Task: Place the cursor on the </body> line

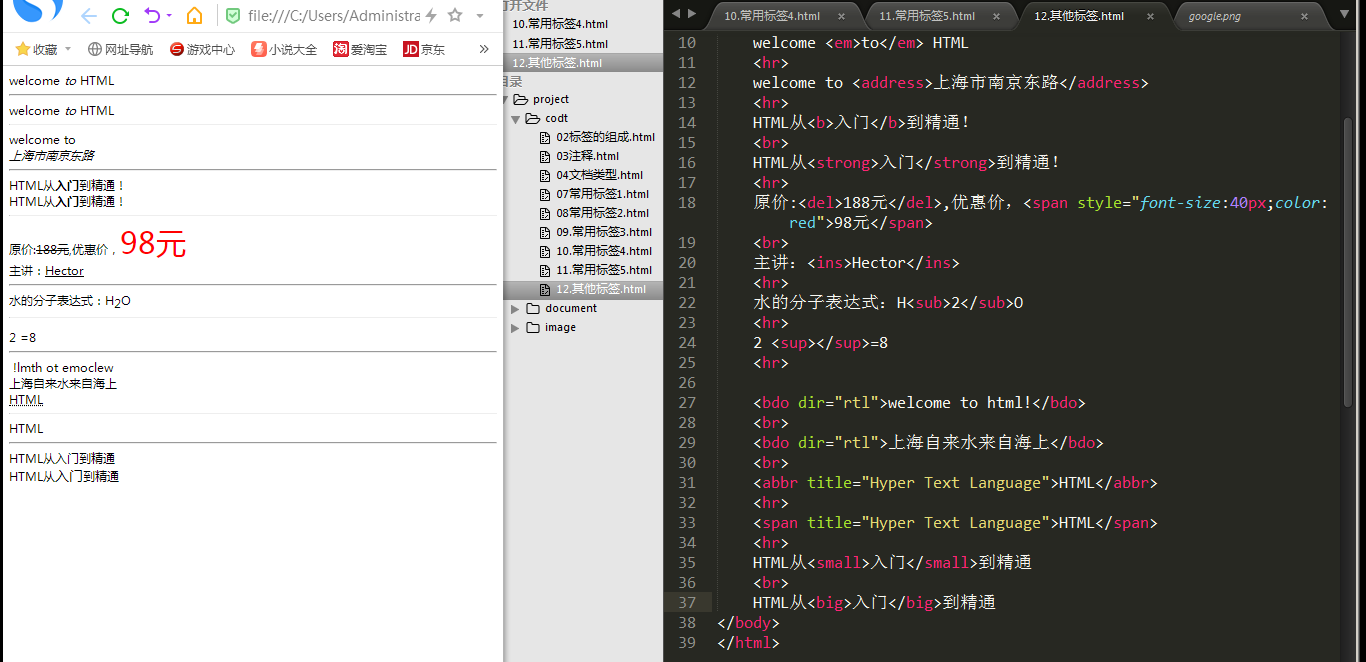Action: click(748, 622)
